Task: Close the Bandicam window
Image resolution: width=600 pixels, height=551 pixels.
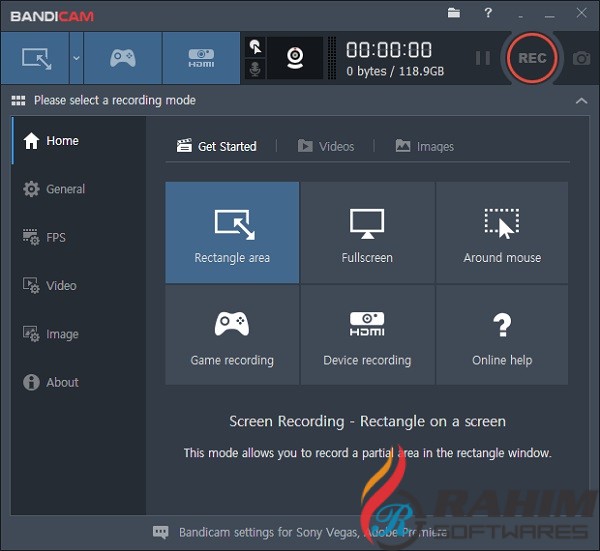Action: coord(581,13)
